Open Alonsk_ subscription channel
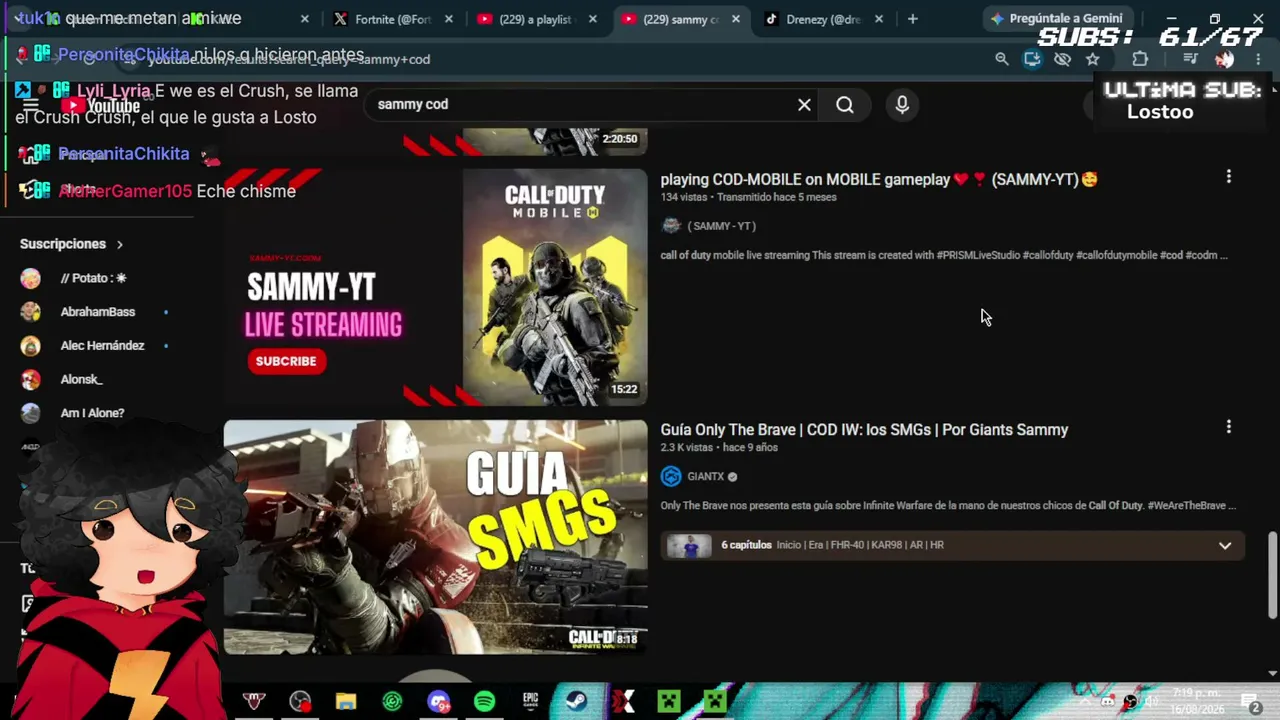Image resolution: width=1280 pixels, height=720 pixels. [80, 380]
